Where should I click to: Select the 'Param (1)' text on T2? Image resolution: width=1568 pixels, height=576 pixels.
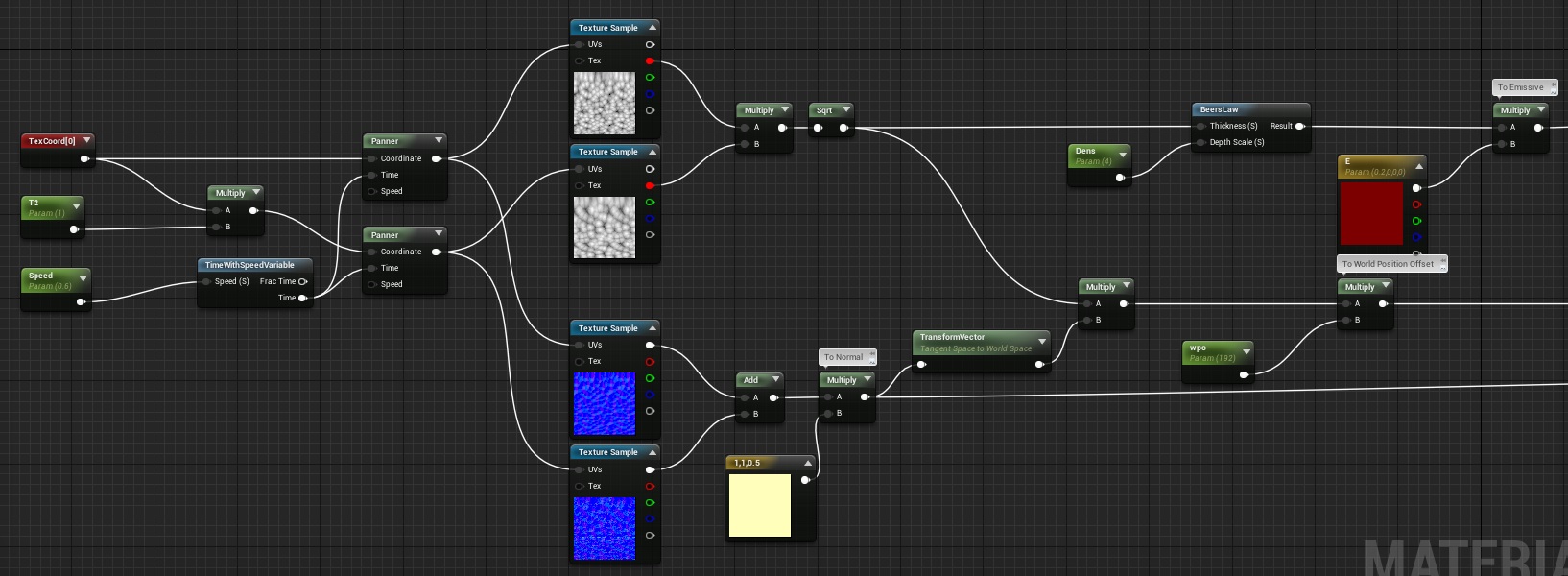click(47, 213)
